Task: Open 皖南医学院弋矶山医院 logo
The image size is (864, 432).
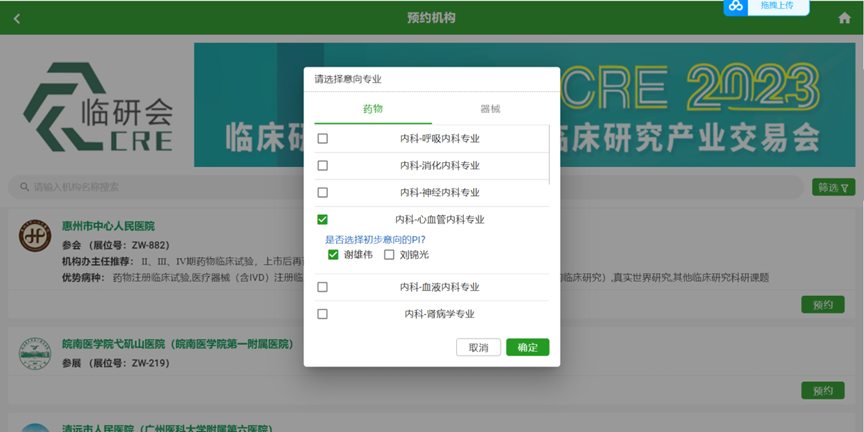Action: pos(35,353)
